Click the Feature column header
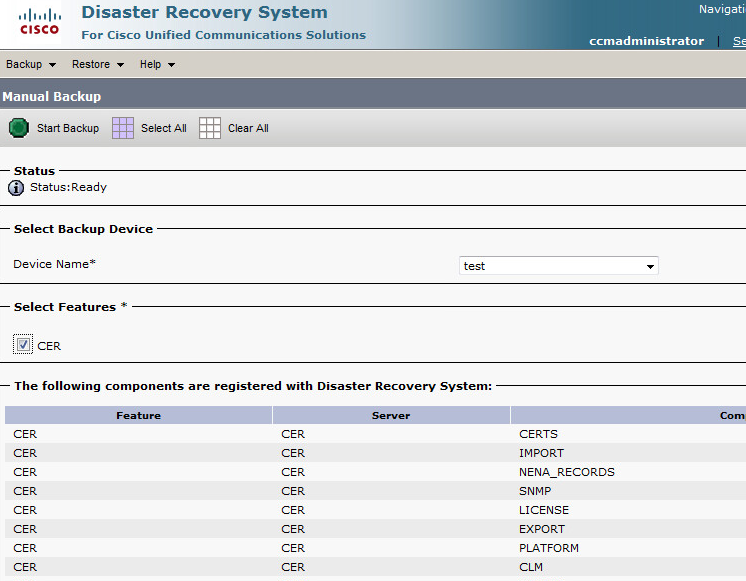The height and width of the screenshot is (581, 746). pyautogui.click(x=138, y=415)
